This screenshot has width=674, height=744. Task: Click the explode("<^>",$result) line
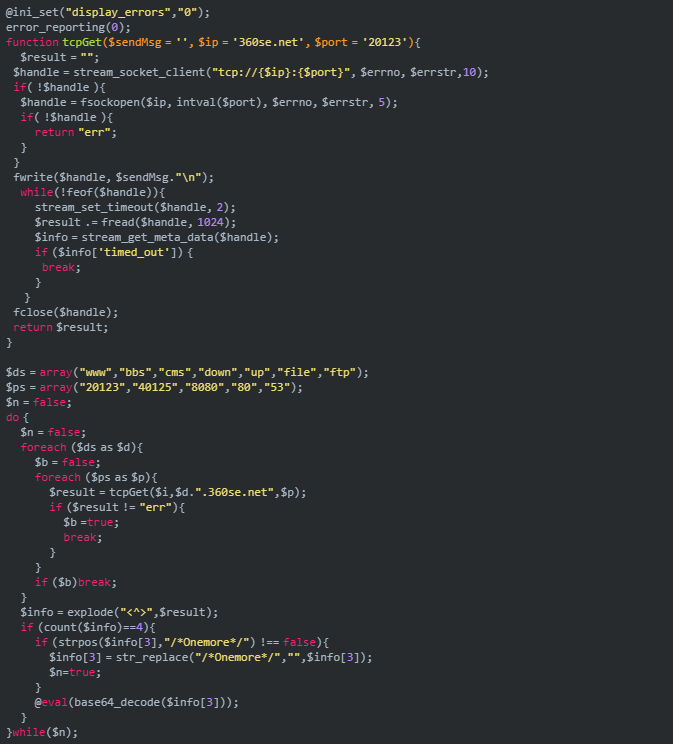tap(119, 613)
